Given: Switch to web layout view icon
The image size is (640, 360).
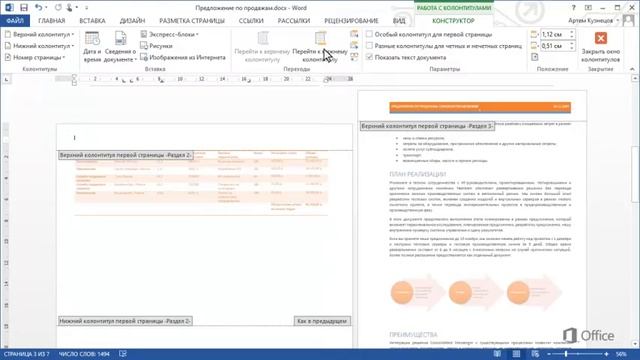Looking at the screenshot, I should pyautogui.click(x=535, y=354).
